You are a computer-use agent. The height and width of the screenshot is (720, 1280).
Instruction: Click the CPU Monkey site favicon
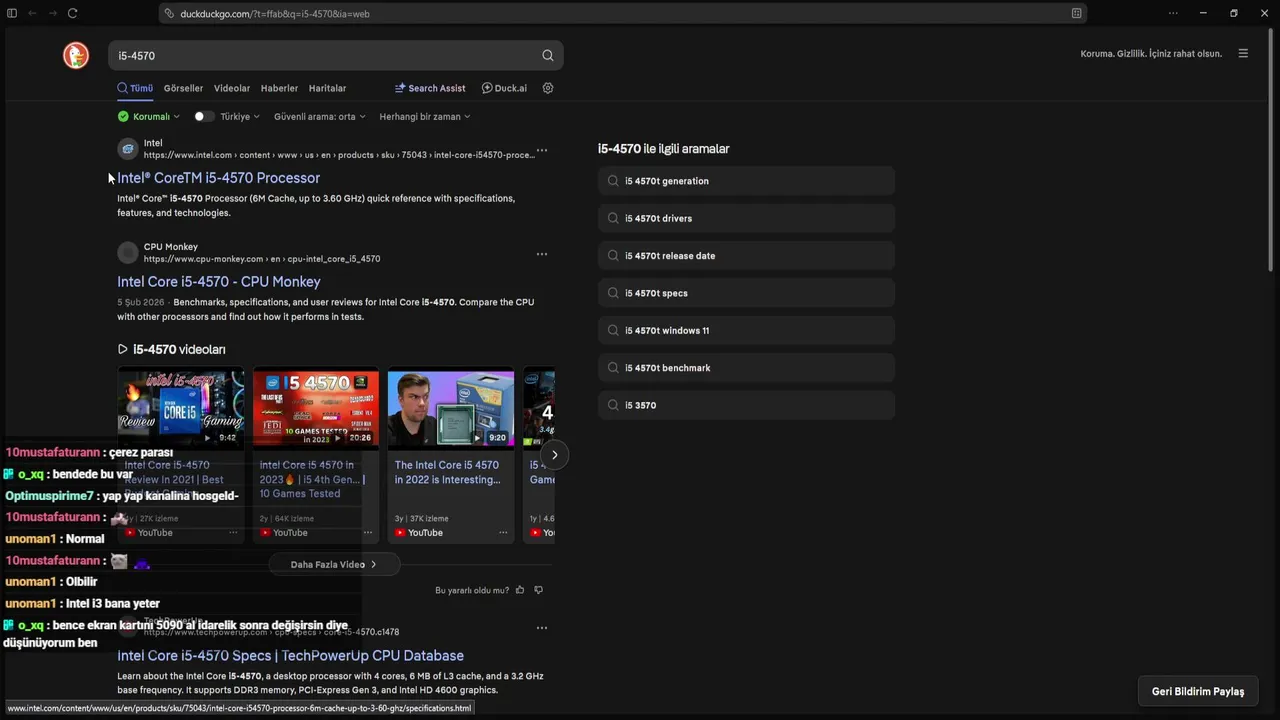click(x=128, y=252)
